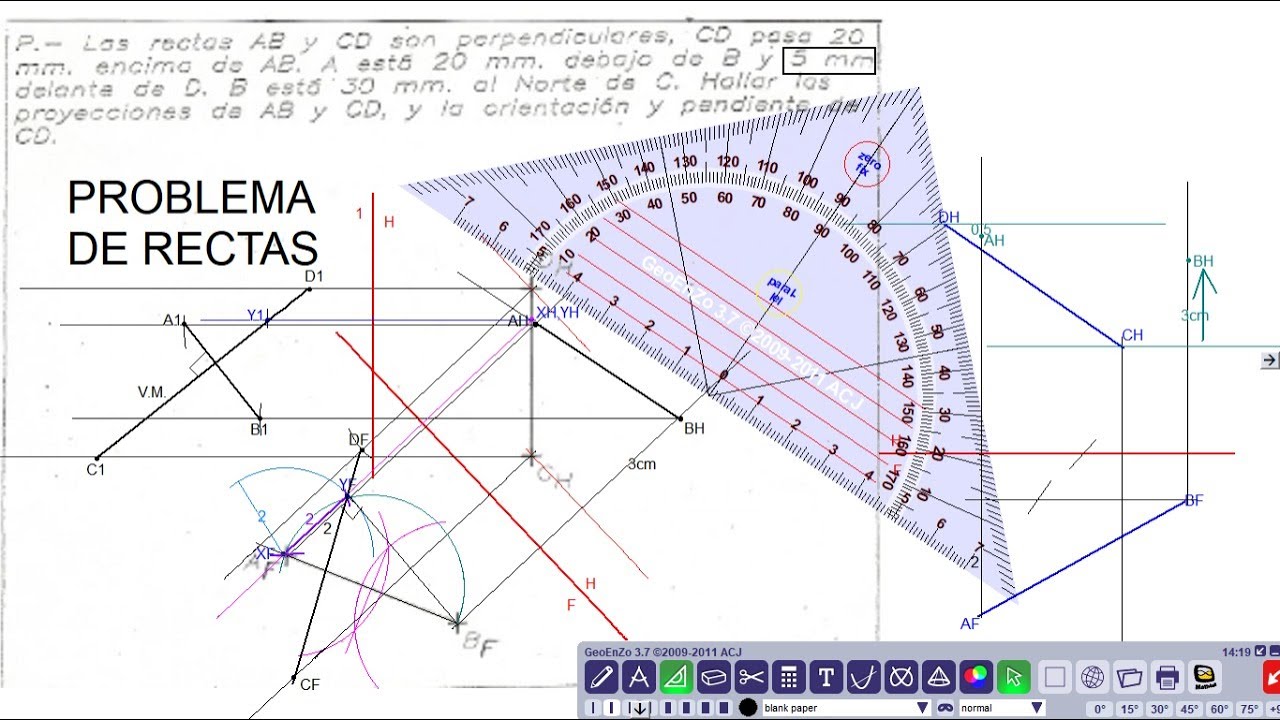Screen dimensions: 1280x720
Task: Click the mask icon beside normal dropdown
Action: coord(945,708)
